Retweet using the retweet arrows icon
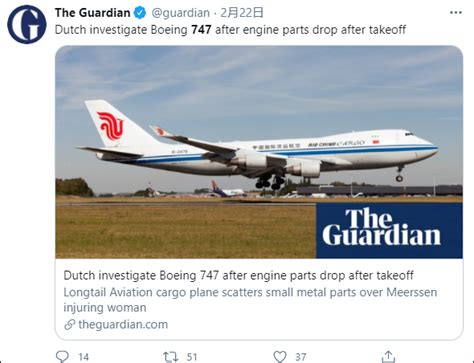The height and width of the screenshot is (363, 474). [x=171, y=357]
